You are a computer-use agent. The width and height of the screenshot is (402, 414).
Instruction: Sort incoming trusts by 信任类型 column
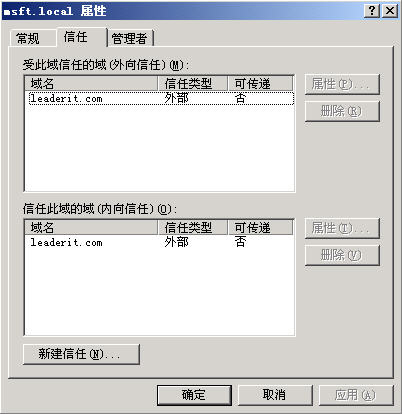193,227
